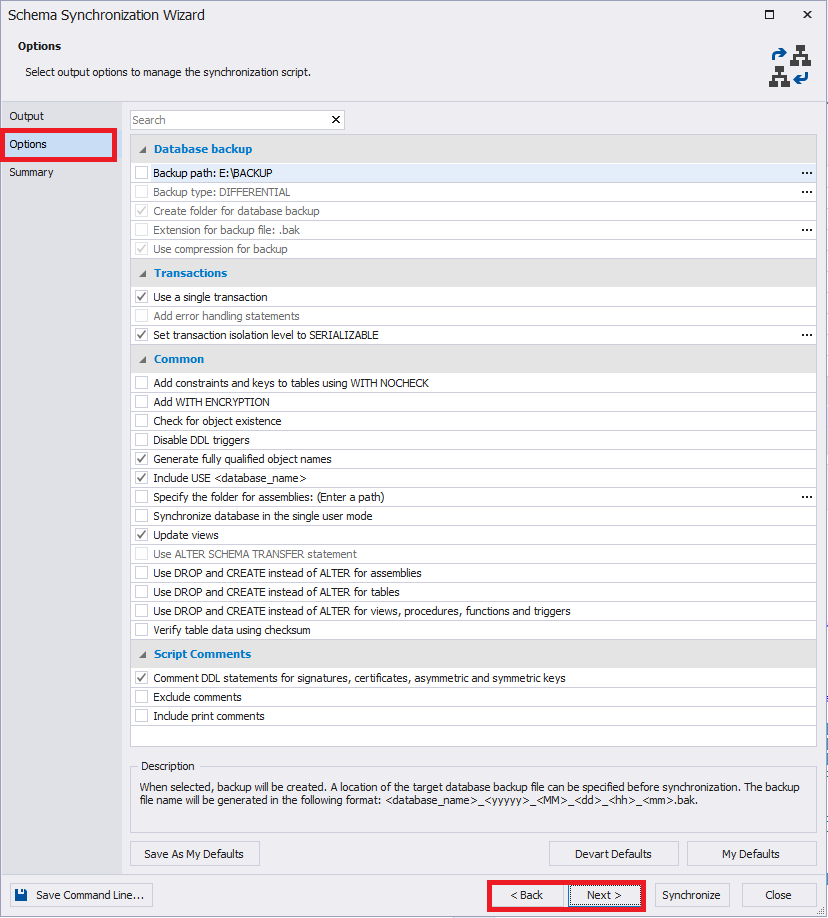Open ellipsis editor for Backup type row

pyautogui.click(x=806, y=192)
